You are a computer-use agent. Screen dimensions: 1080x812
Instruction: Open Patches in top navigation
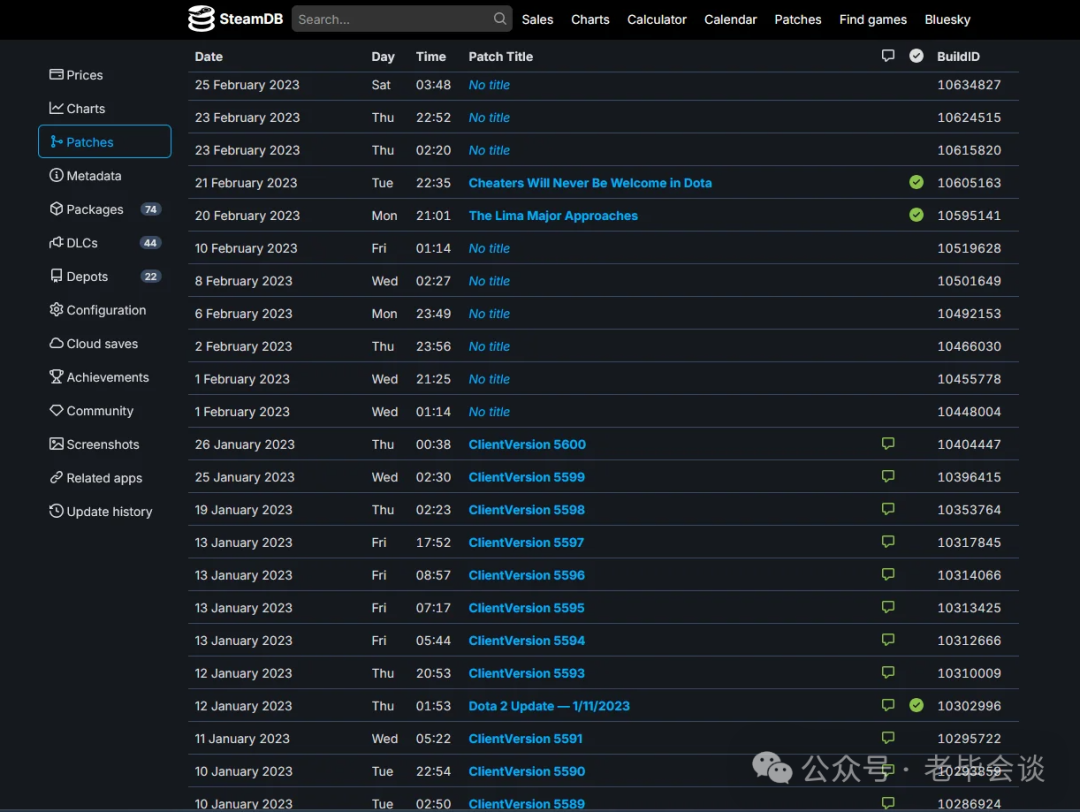click(x=798, y=19)
